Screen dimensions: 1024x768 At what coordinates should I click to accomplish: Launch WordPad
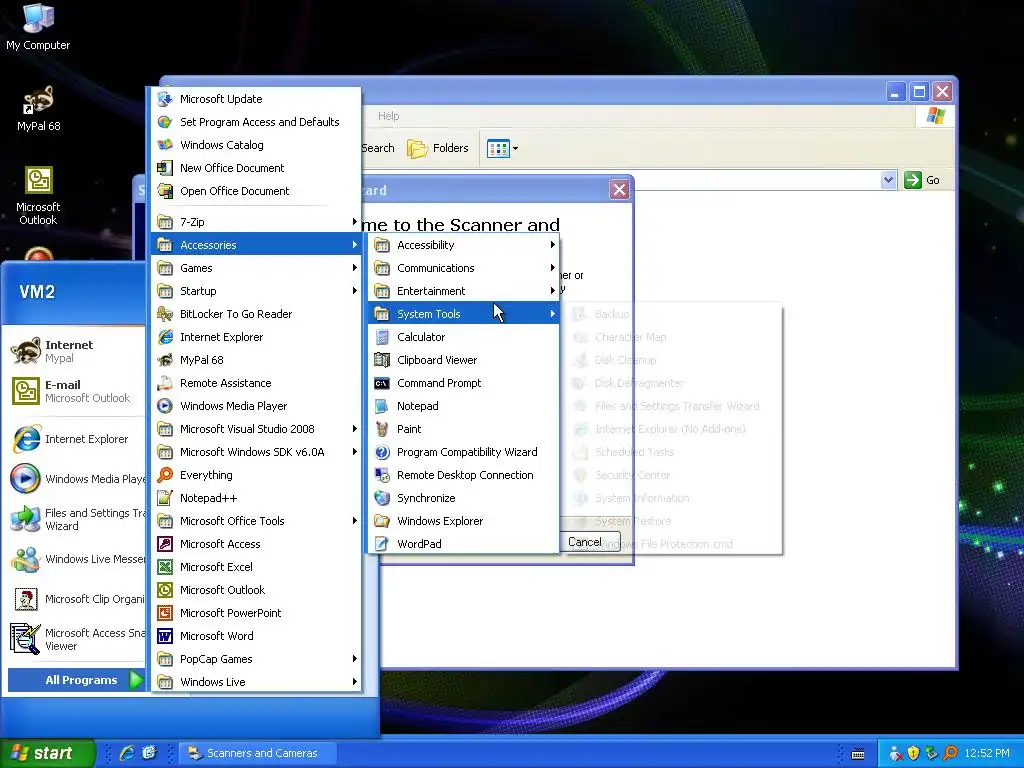click(x=464, y=544)
